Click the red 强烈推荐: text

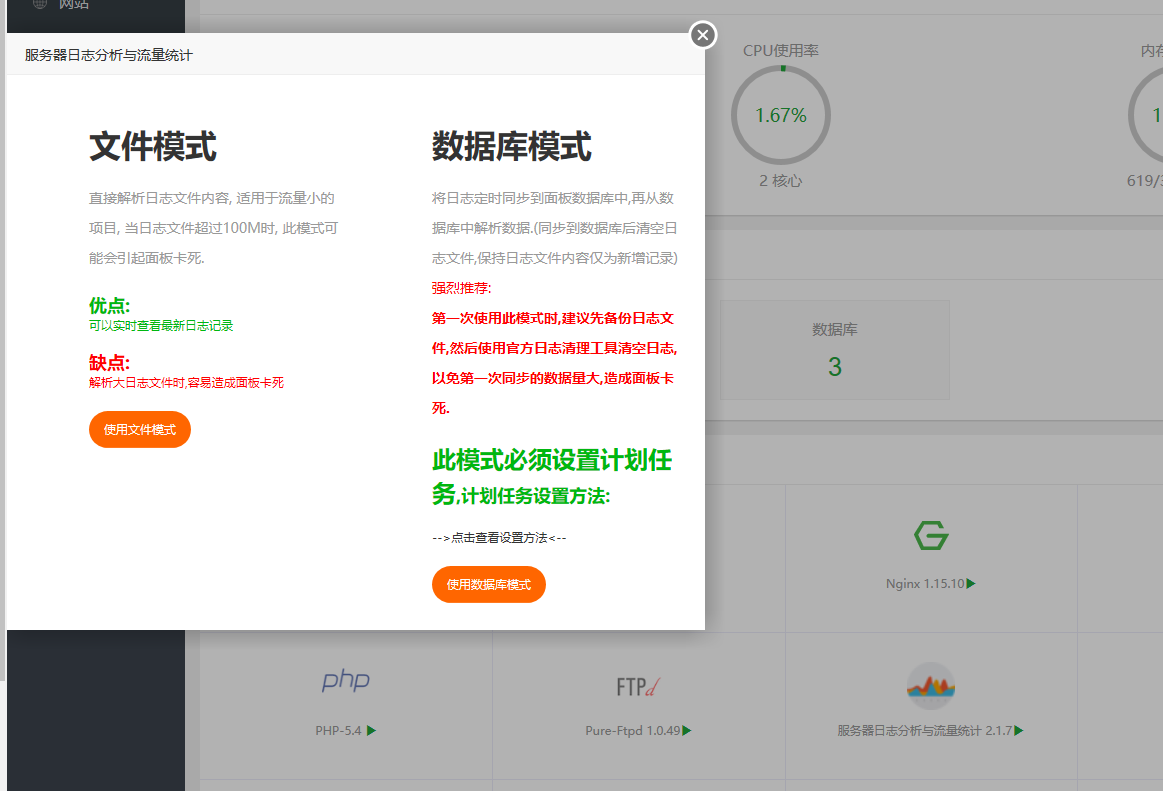click(x=461, y=289)
